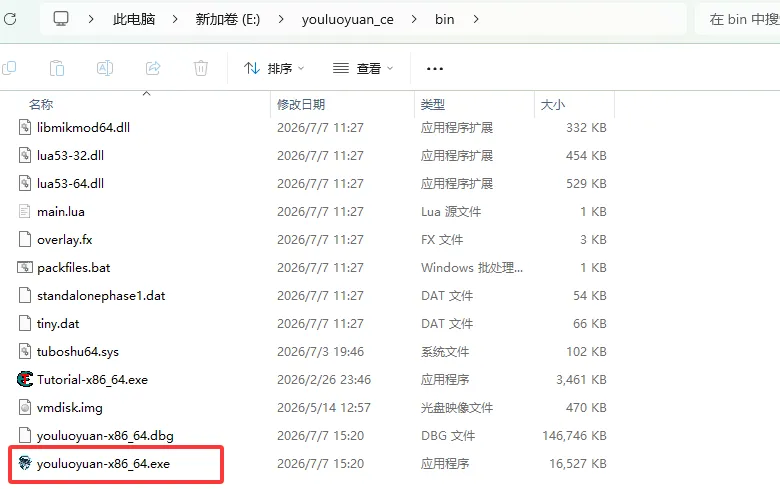The image size is (780, 489).
Task: Click the This PC monitor icon
Action: [x=61, y=19]
